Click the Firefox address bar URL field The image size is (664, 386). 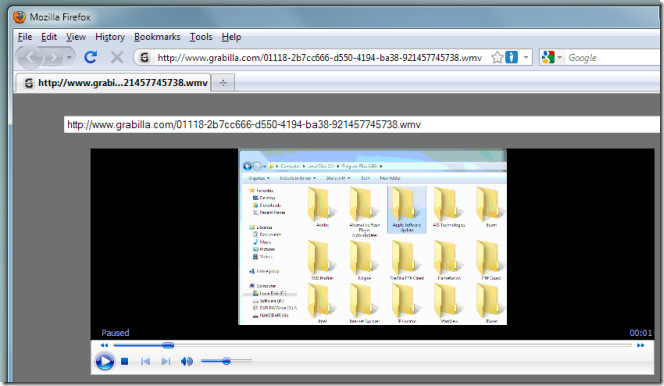point(320,58)
